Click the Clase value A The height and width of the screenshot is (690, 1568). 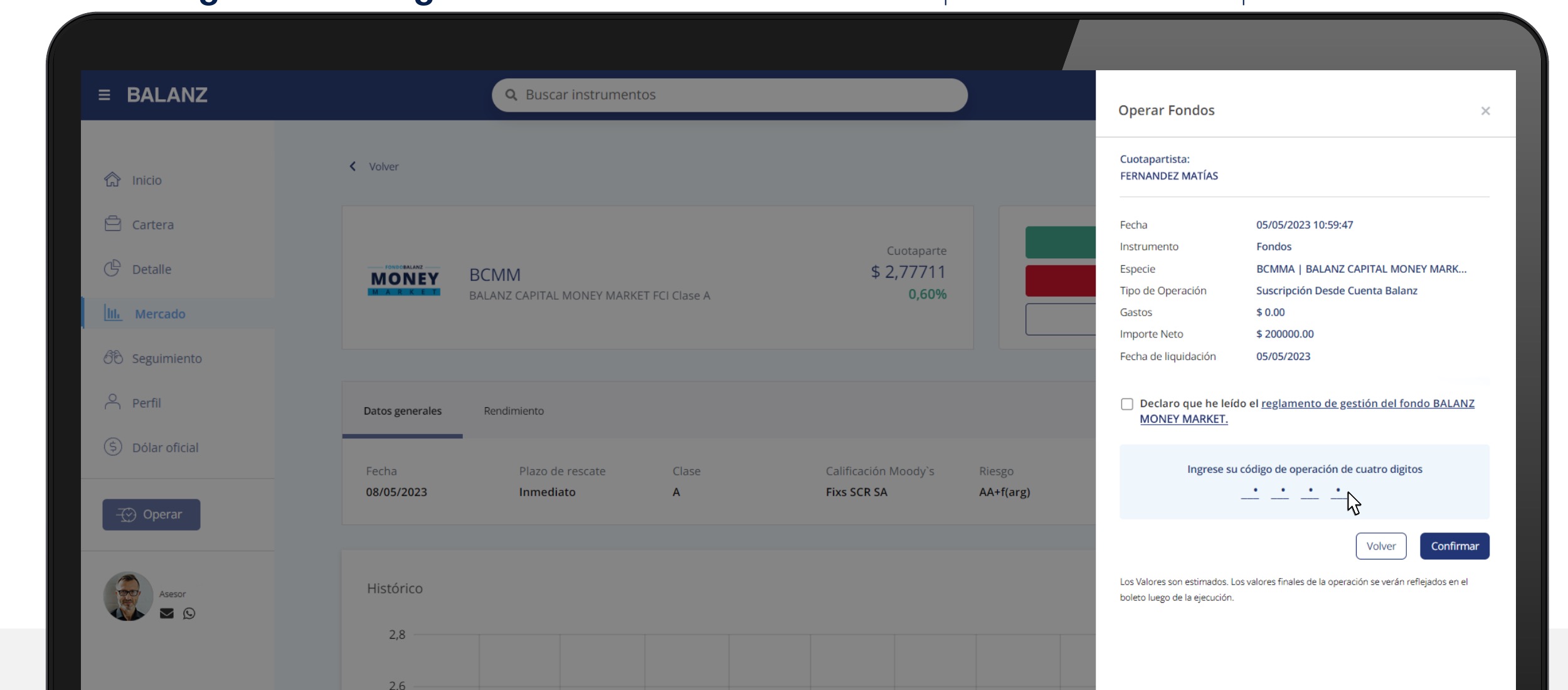pos(676,492)
